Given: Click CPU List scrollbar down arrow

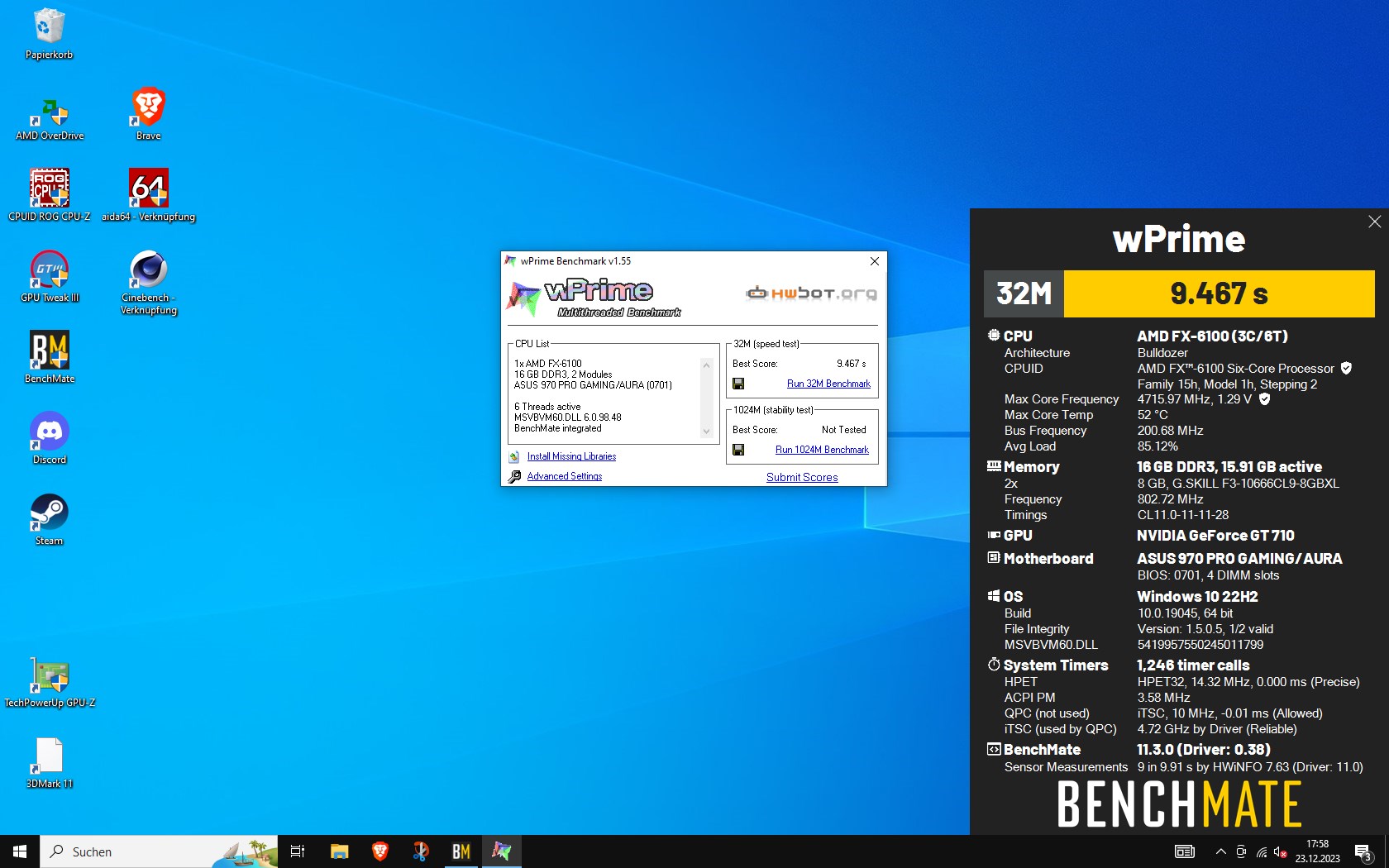Looking at the screenshot, I should pos(706,432).
